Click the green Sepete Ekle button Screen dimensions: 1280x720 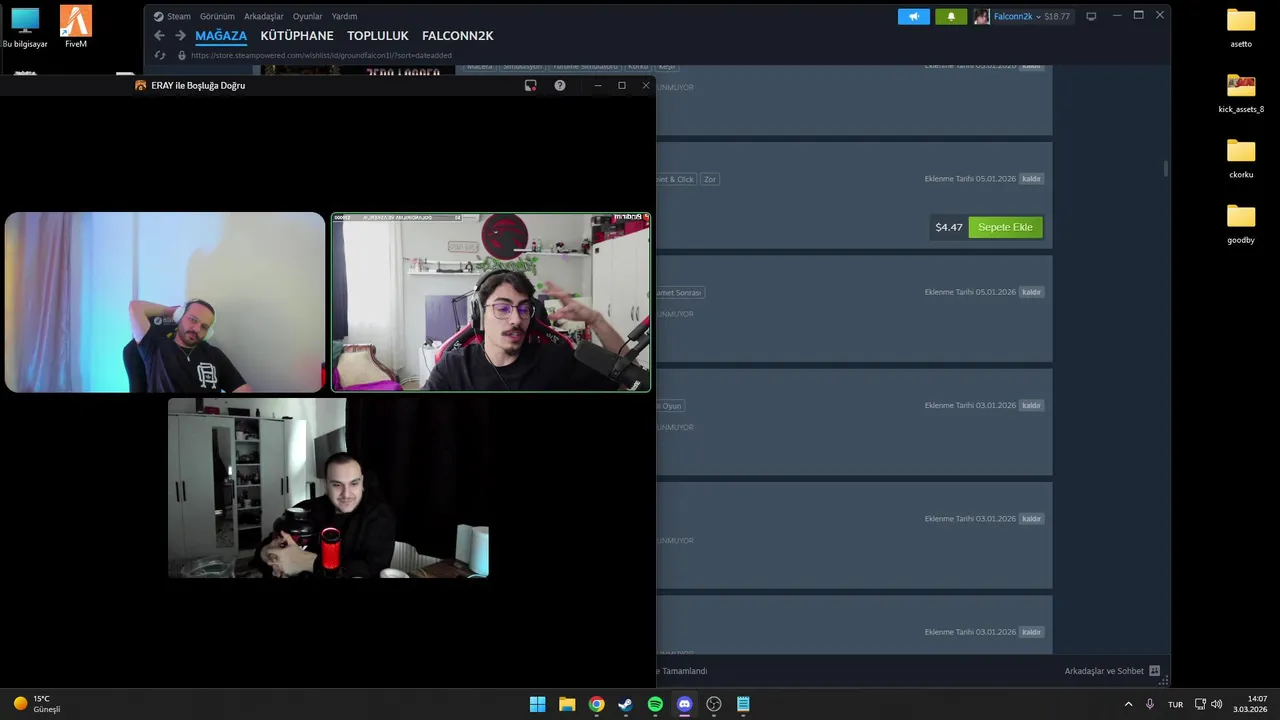tap(1005, 227)
